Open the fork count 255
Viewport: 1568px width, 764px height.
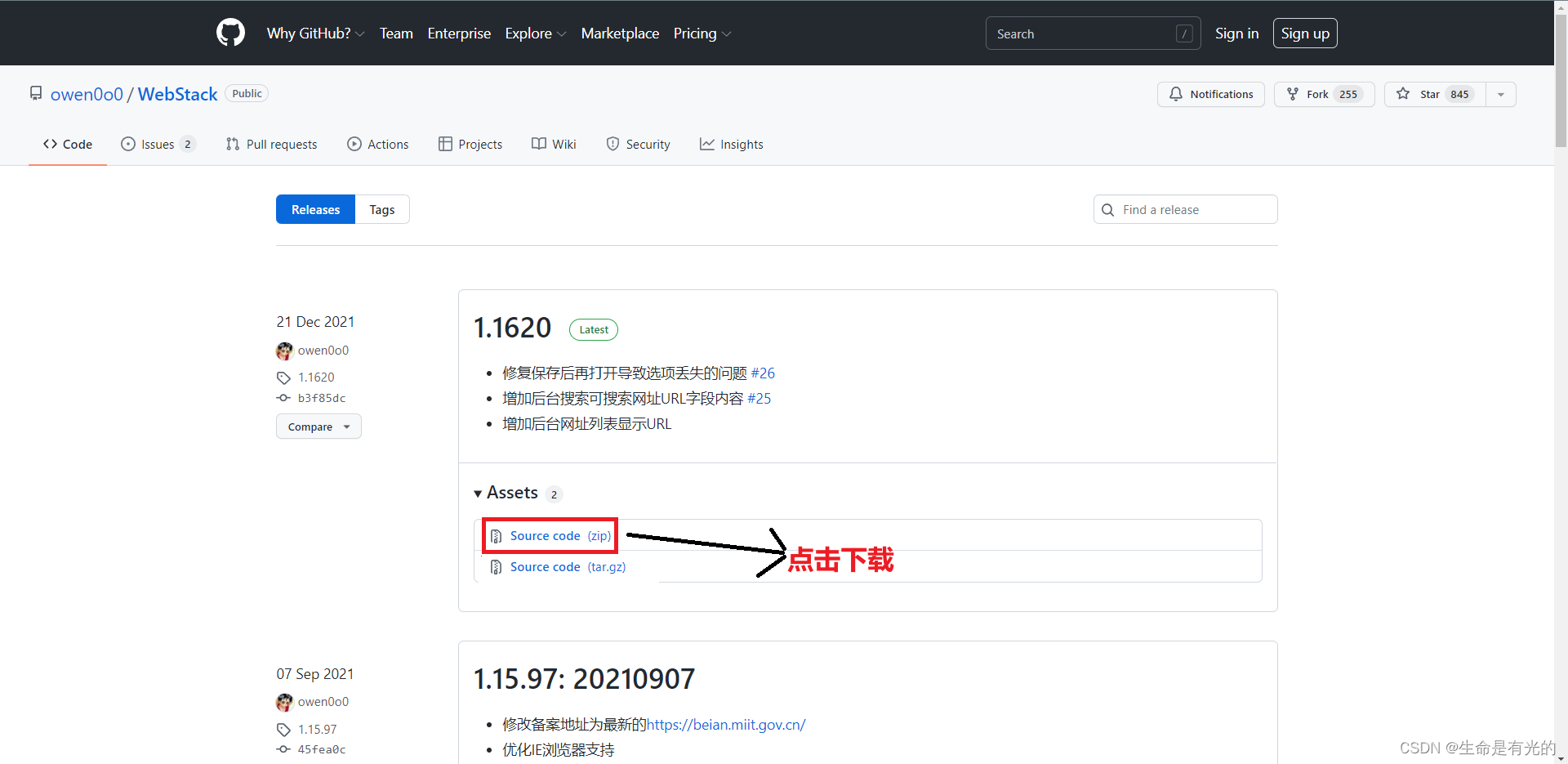click(x=1348, y=94)
